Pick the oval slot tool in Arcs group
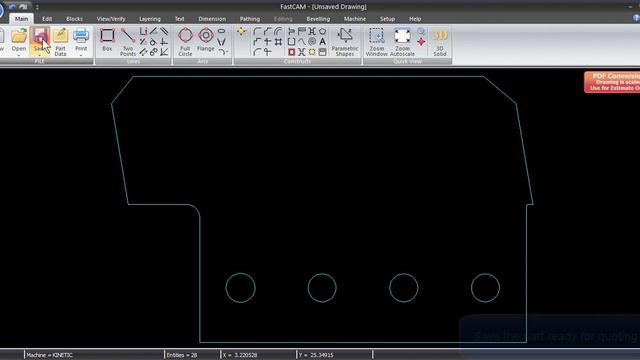Screen dimensions: 640x360 point(221,31)
